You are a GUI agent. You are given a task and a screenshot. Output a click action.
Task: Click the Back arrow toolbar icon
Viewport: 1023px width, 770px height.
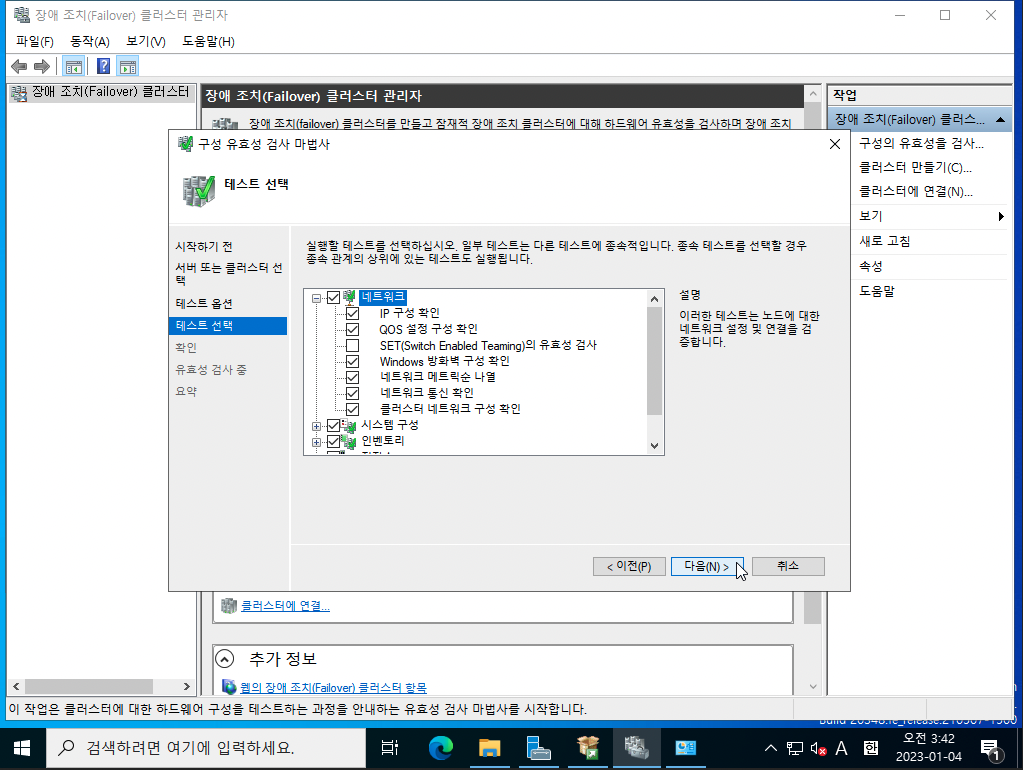tap(20, 66)
